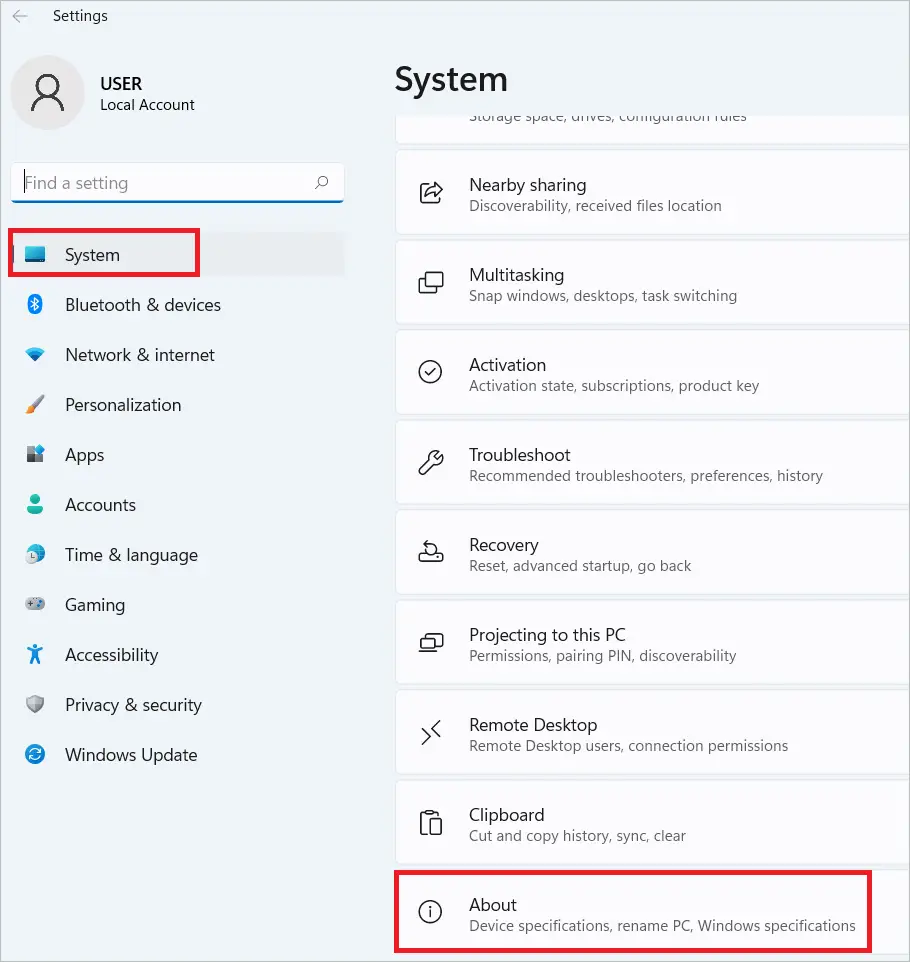Click the back arrow

(x=22, y=15)
